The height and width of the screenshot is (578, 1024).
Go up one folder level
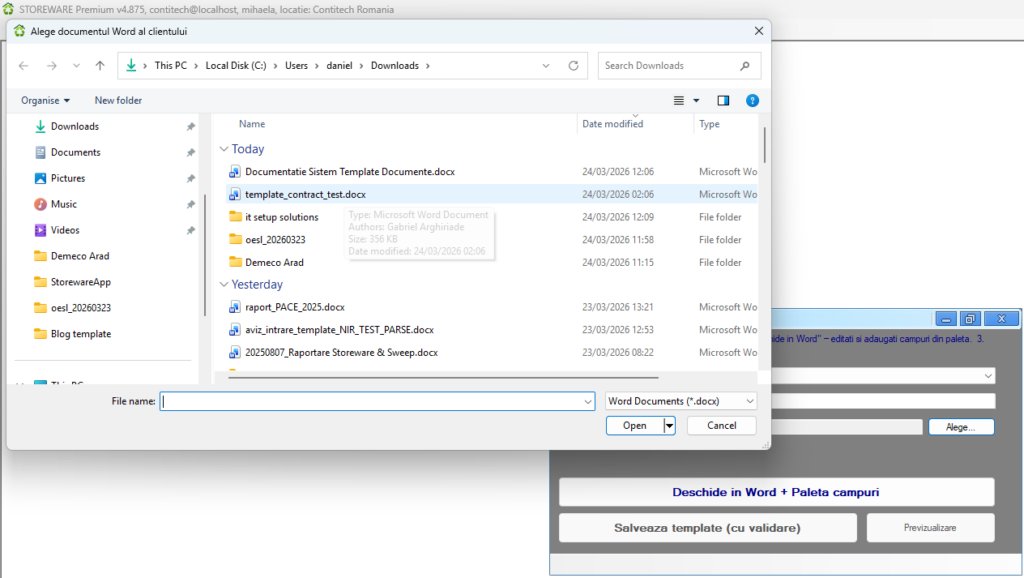click(100, 65)
